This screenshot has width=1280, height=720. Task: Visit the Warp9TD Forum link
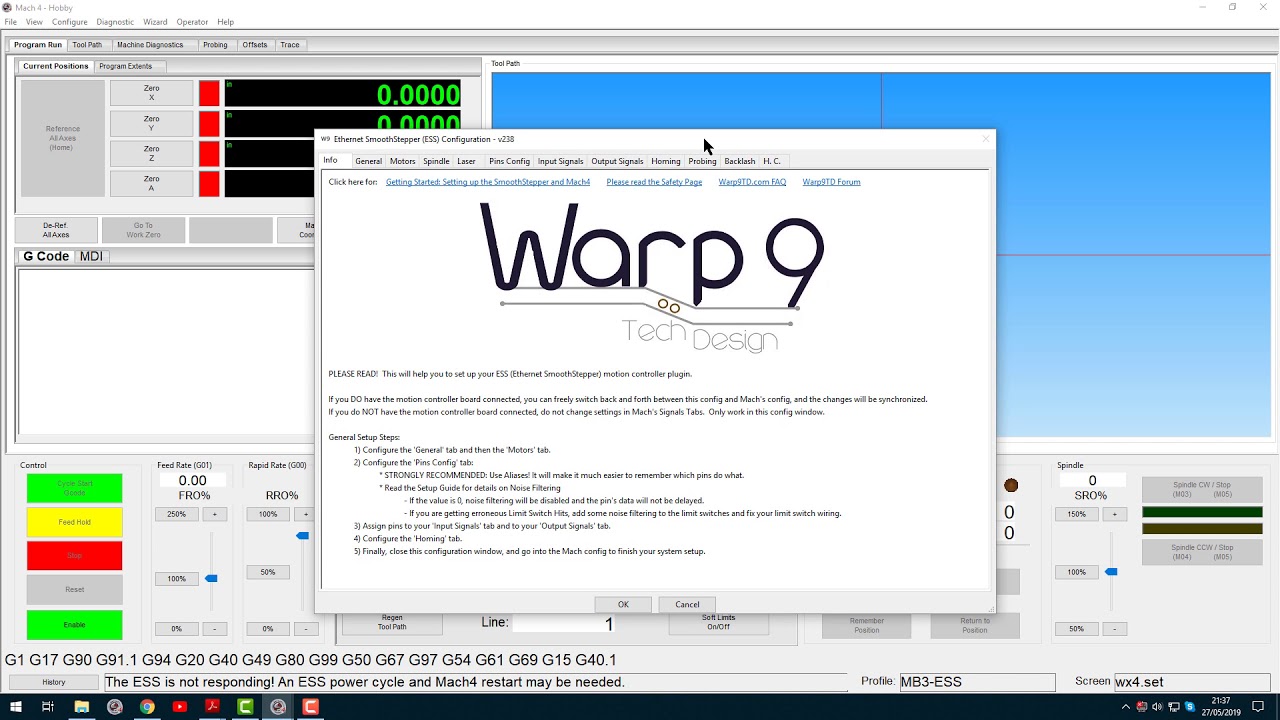tap(831, 182)
